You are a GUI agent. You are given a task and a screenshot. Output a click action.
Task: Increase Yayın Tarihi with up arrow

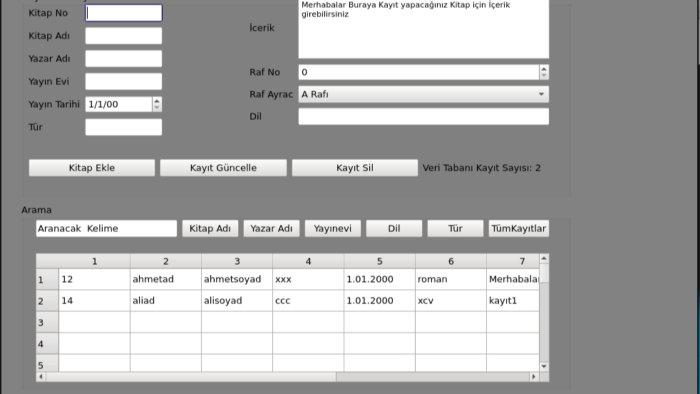pyautogui.click(x=157, y=100)
